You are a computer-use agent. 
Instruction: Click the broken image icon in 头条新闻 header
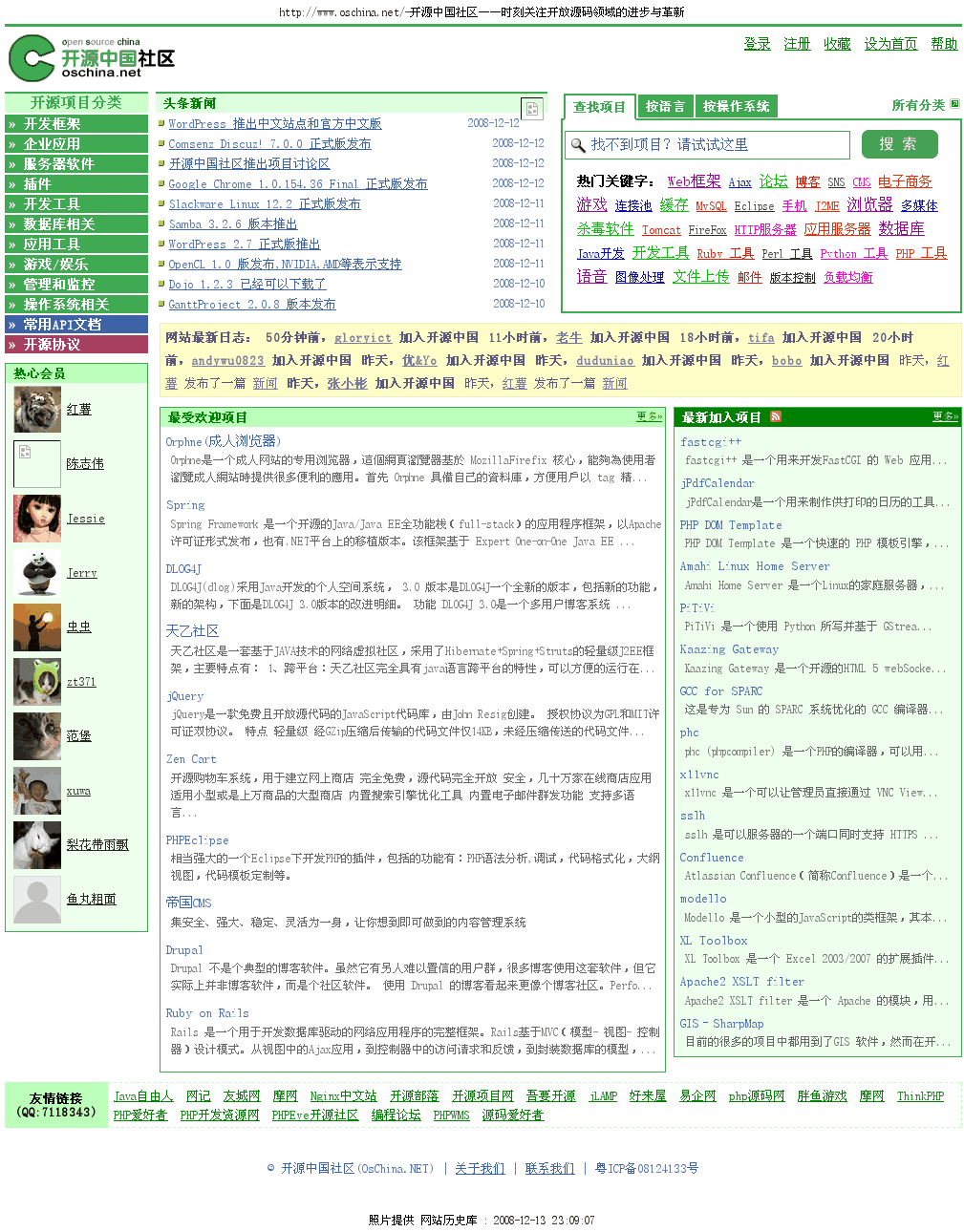(x=532, y=109)
